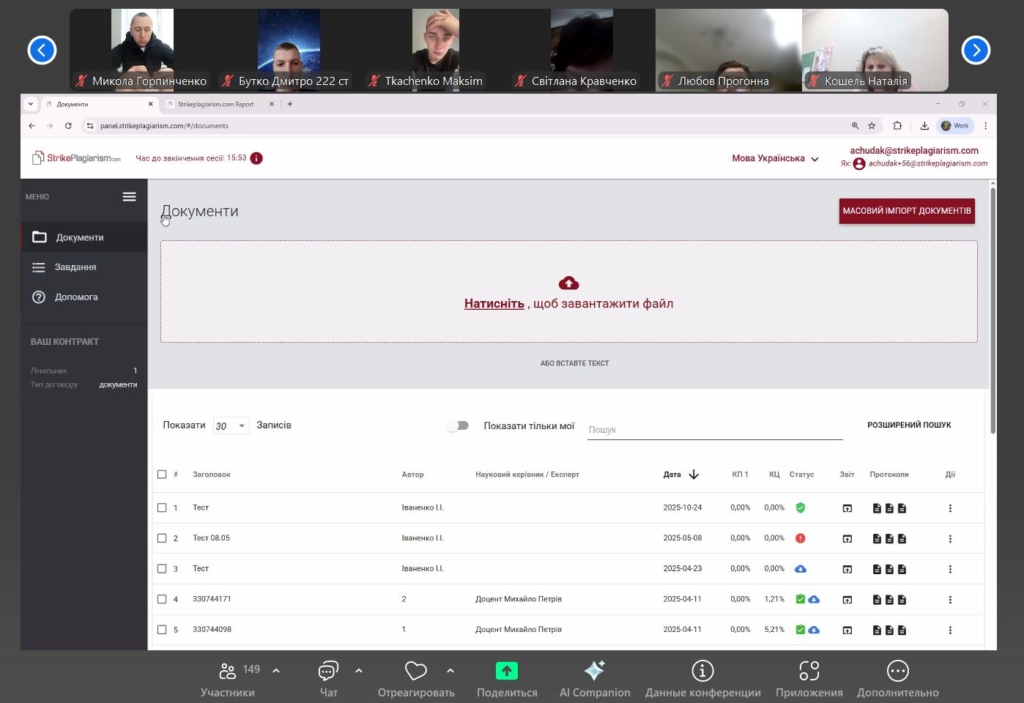Click the МАСОВИЙ ІМПОРТ ДОКУМЕНТІВ button
The width and height of the screenshot is (1024, 703).
pyautogui.click(x=906, y=211)
